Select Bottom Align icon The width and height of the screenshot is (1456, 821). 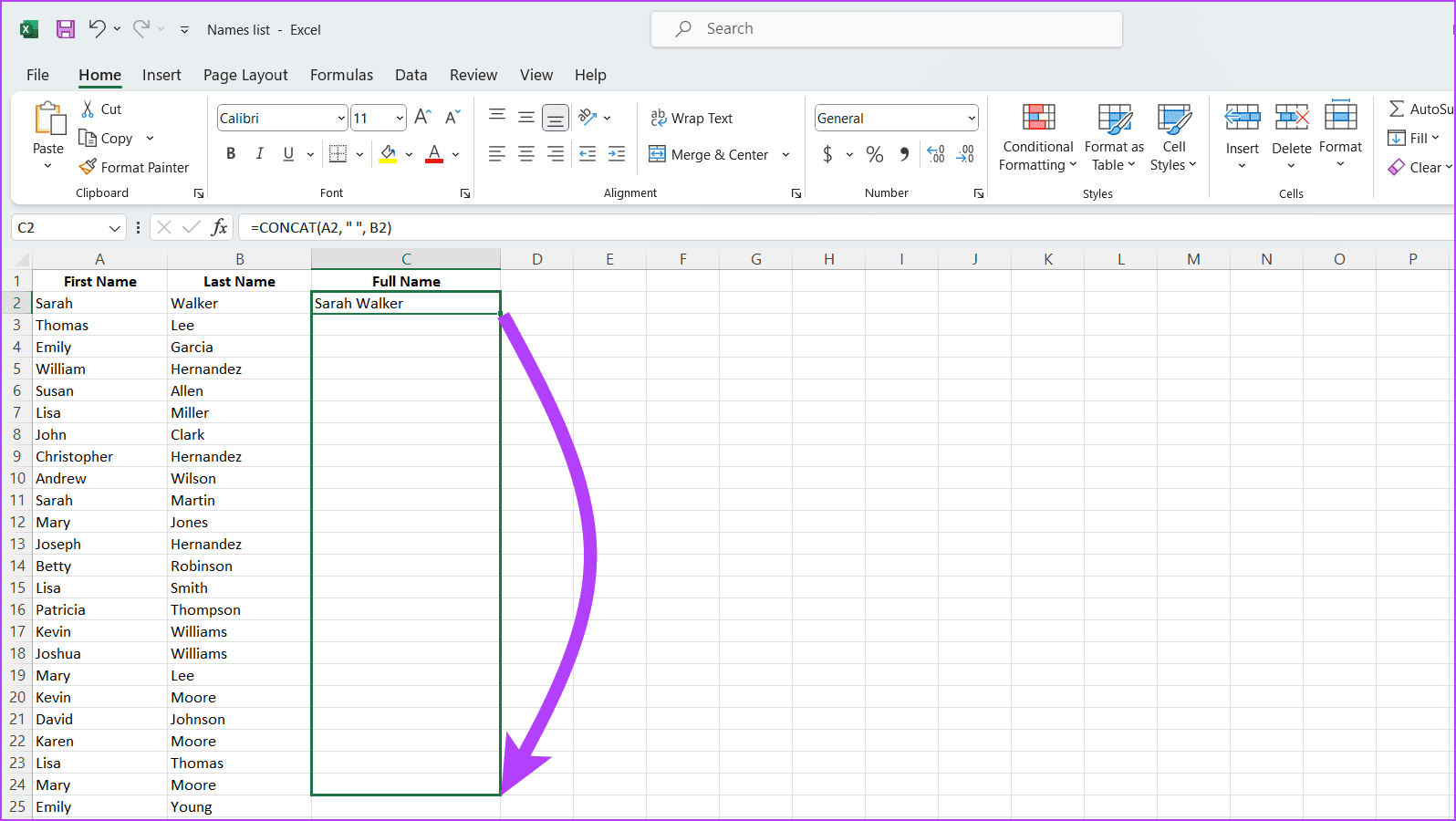[556, 117]
